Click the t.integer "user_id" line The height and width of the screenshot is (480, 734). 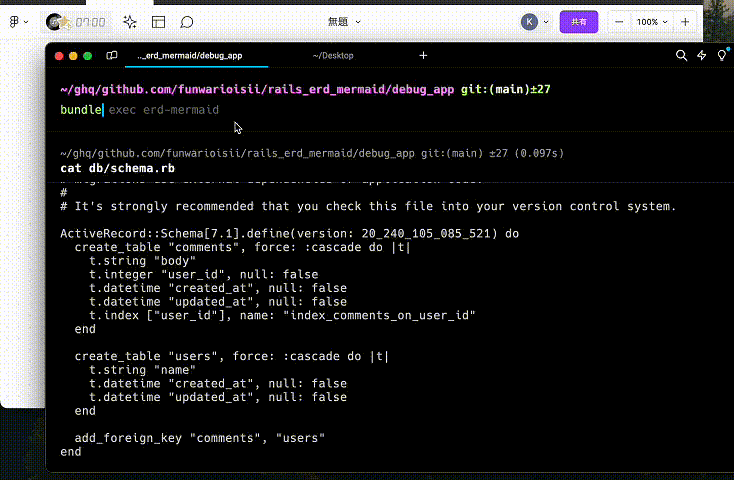(204, 274)
